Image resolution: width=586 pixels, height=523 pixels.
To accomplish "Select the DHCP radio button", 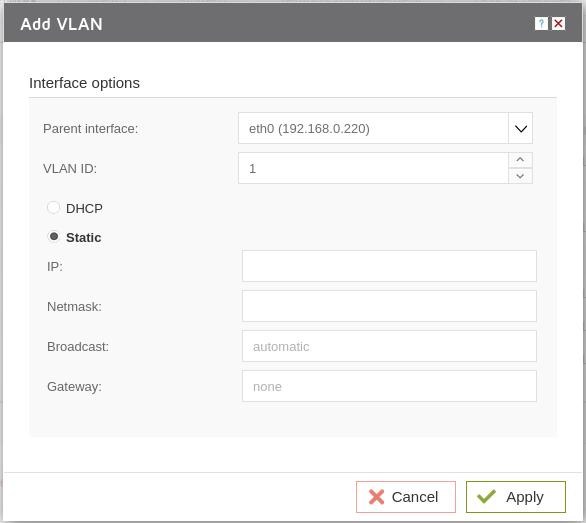I will tap(53, 207).
